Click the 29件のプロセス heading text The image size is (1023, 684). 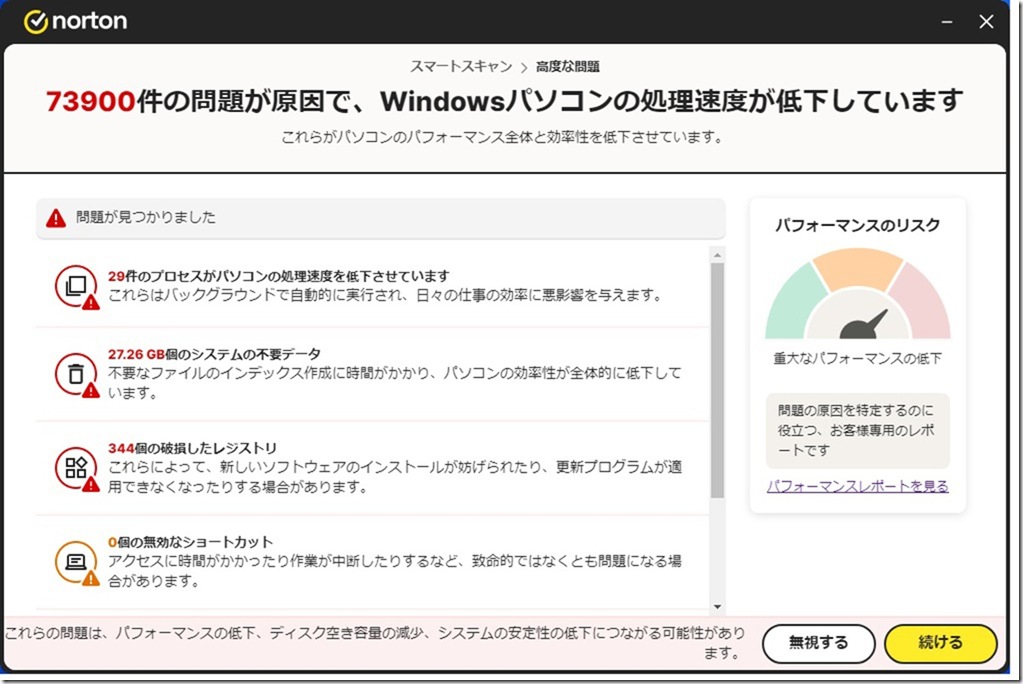(279, 276)
